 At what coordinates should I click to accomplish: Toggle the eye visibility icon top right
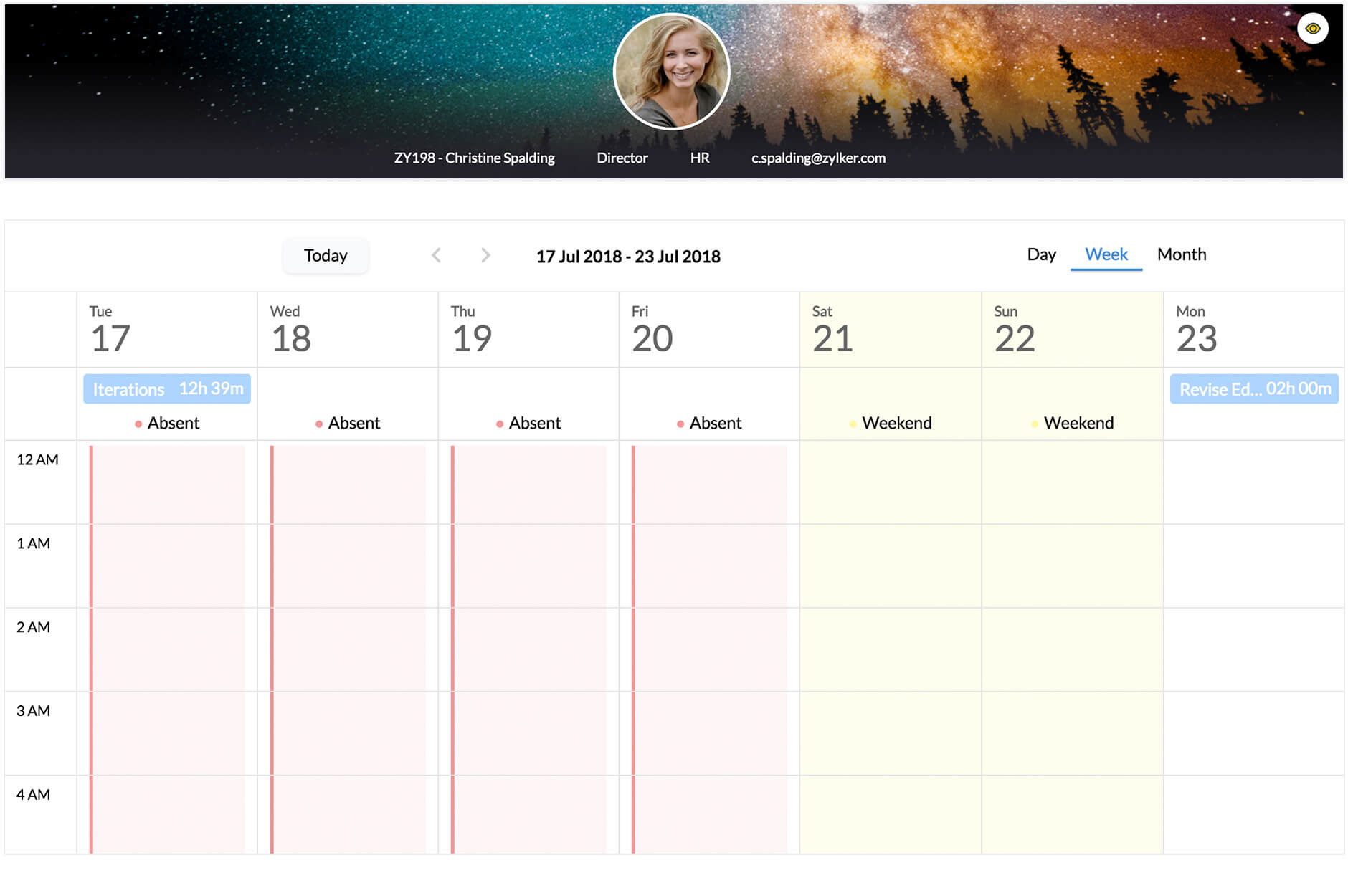point(1313,28)
